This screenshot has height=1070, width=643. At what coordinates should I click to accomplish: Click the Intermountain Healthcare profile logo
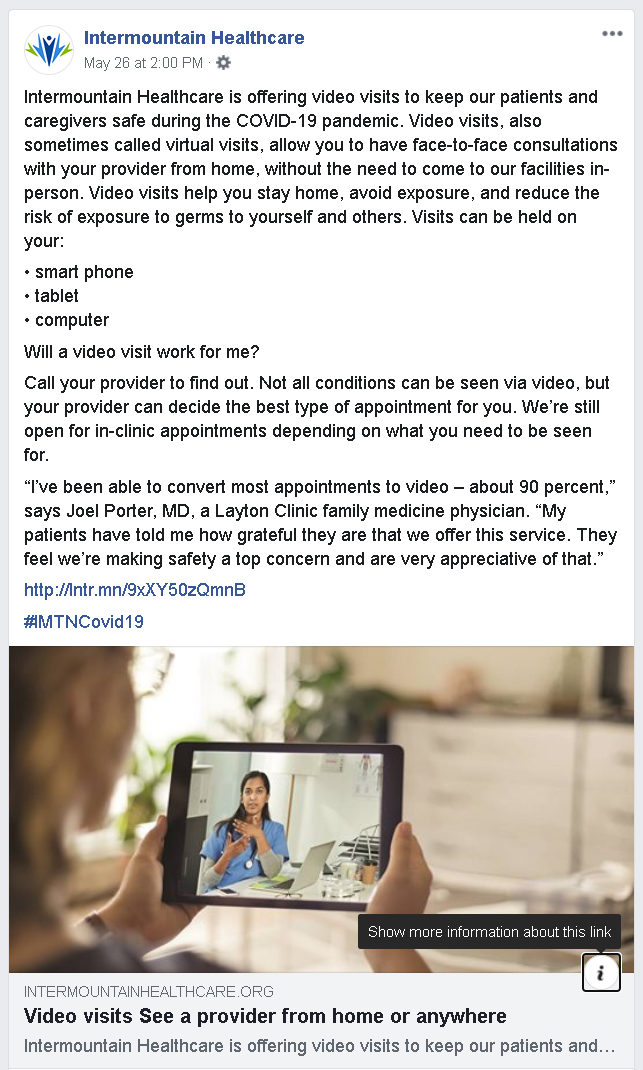[48, 50]
